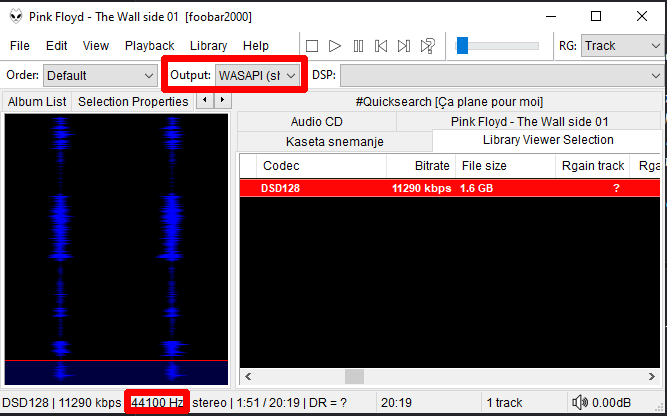Open the Help menu
The image size is (667, 416).
point(256,46)
